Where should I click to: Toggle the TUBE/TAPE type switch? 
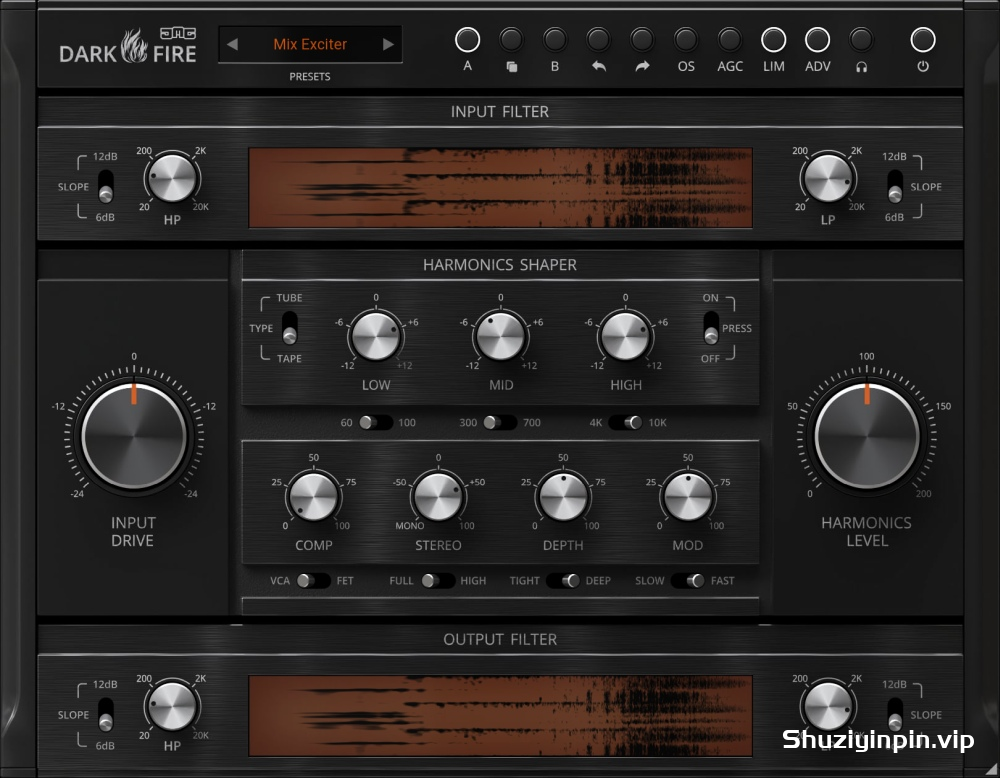click(290, 328)
